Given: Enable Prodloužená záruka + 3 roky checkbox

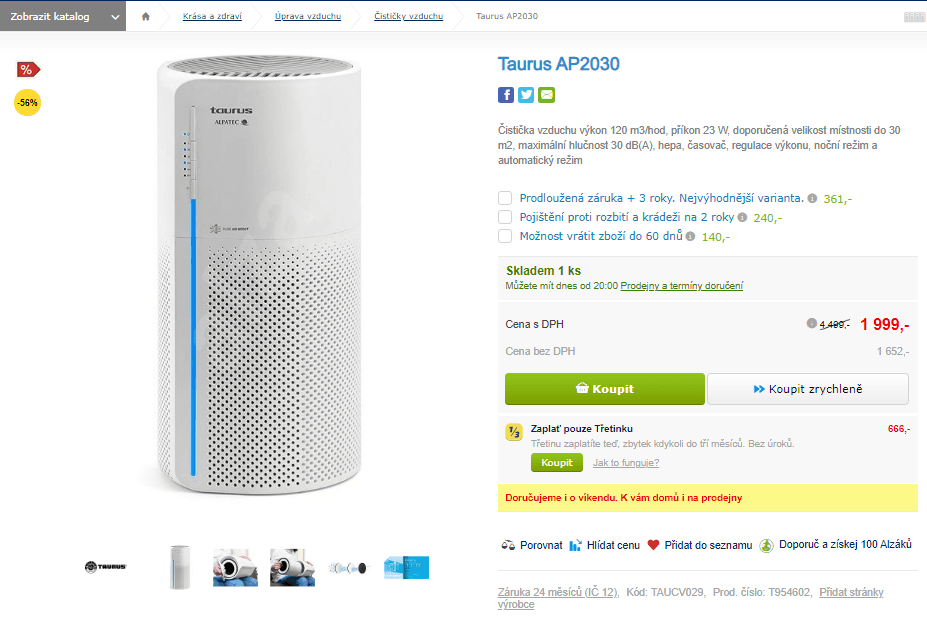Looking at the screenshot, I should pyautogui.click(x=505, y=198).
